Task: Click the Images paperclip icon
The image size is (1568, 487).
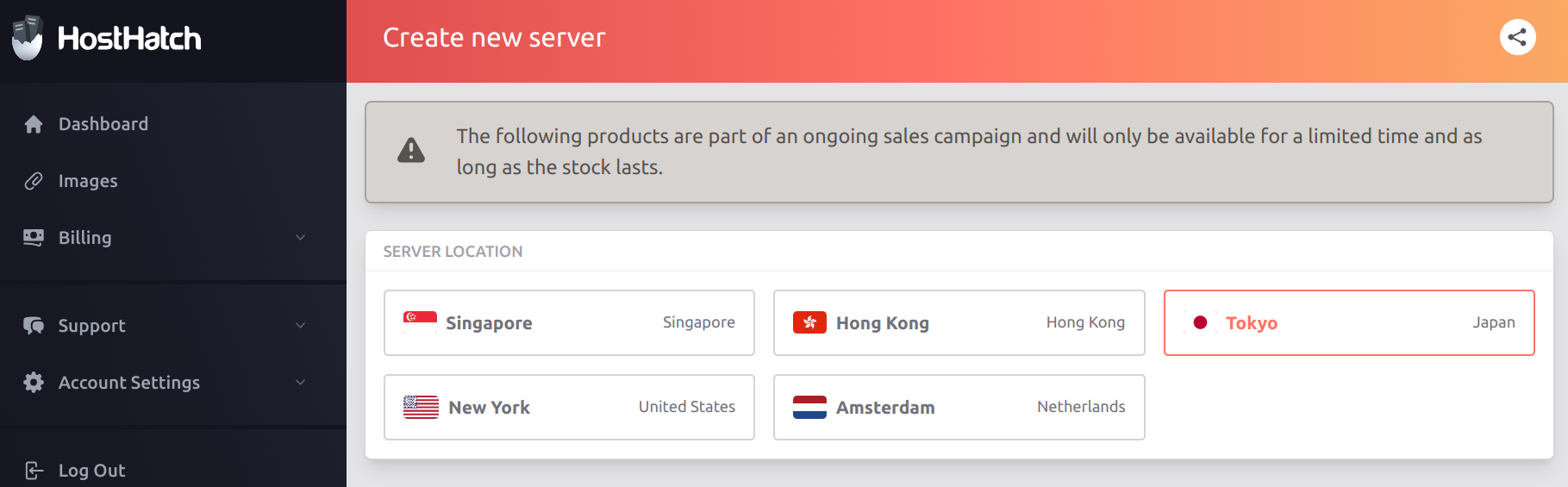Action: pos(34,181)
